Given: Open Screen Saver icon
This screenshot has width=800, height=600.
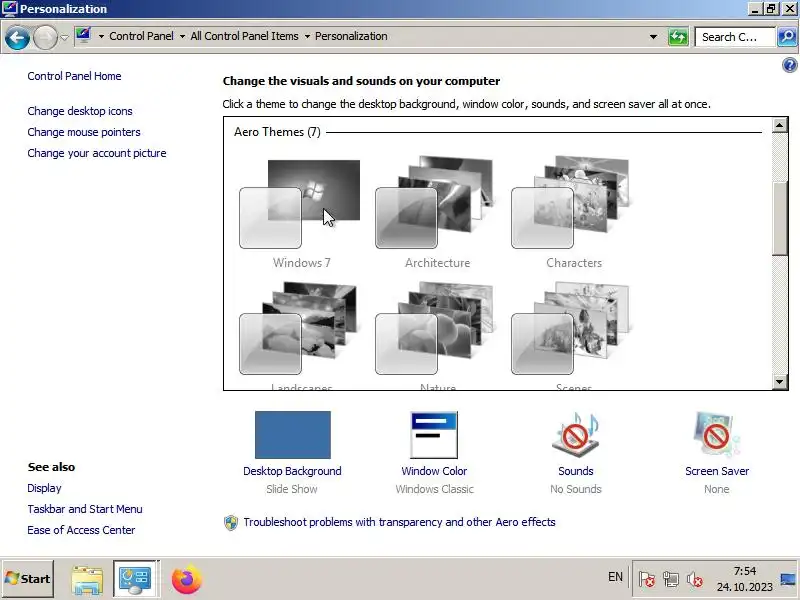Looking at the screenshot, I should (716, 435).
